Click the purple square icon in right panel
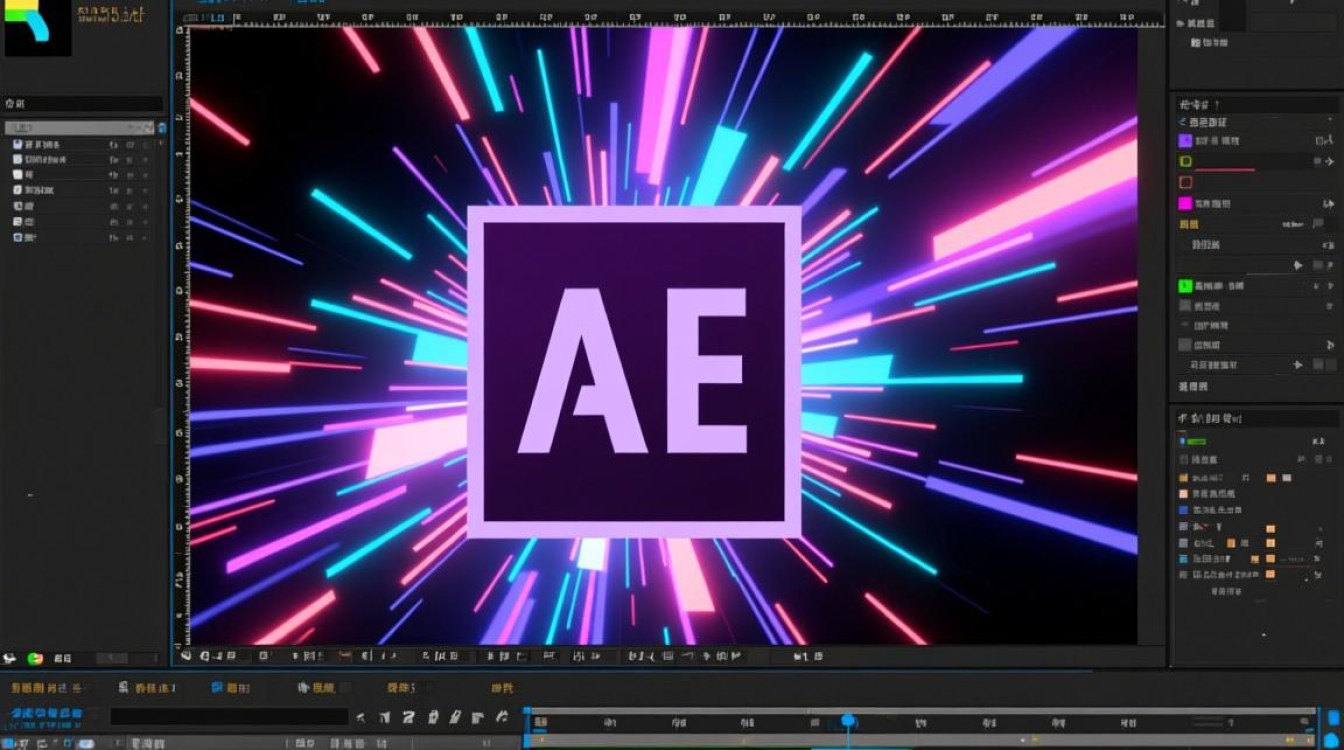 pos(1185,141)
